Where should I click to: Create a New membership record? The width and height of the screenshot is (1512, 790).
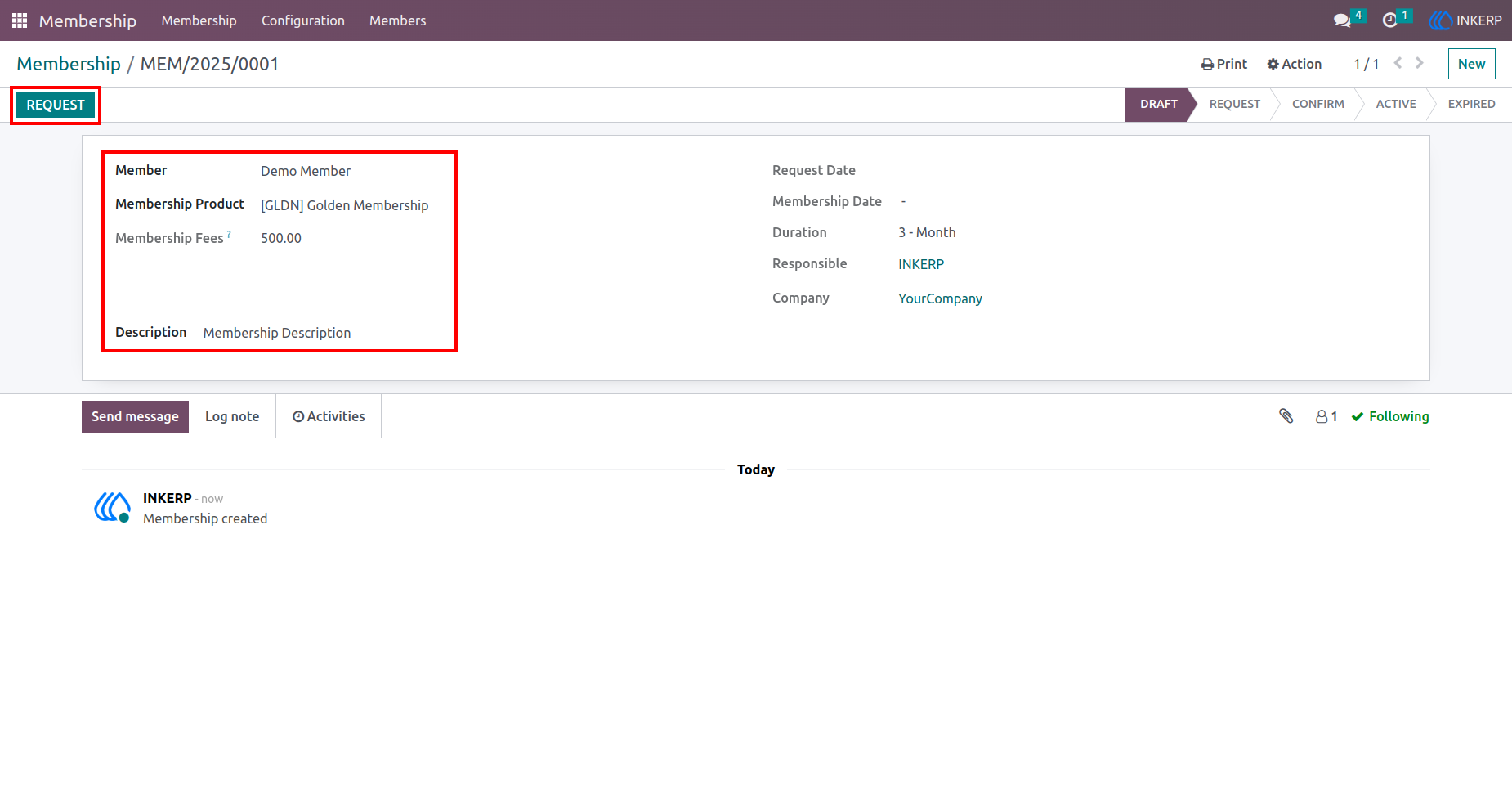coord(1471,64)
